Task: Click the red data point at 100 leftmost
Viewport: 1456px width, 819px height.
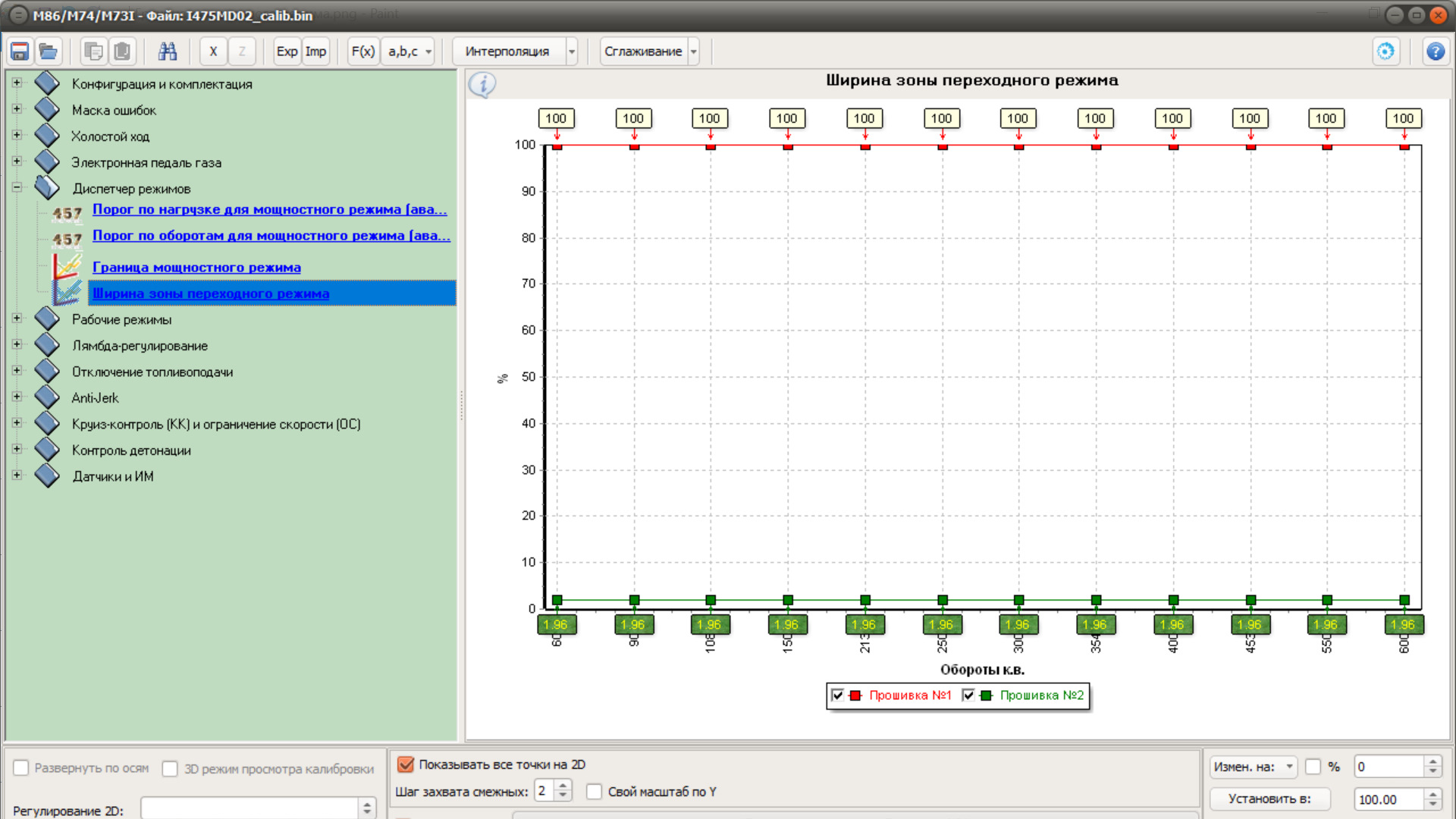Action: (x=557, y=146)
